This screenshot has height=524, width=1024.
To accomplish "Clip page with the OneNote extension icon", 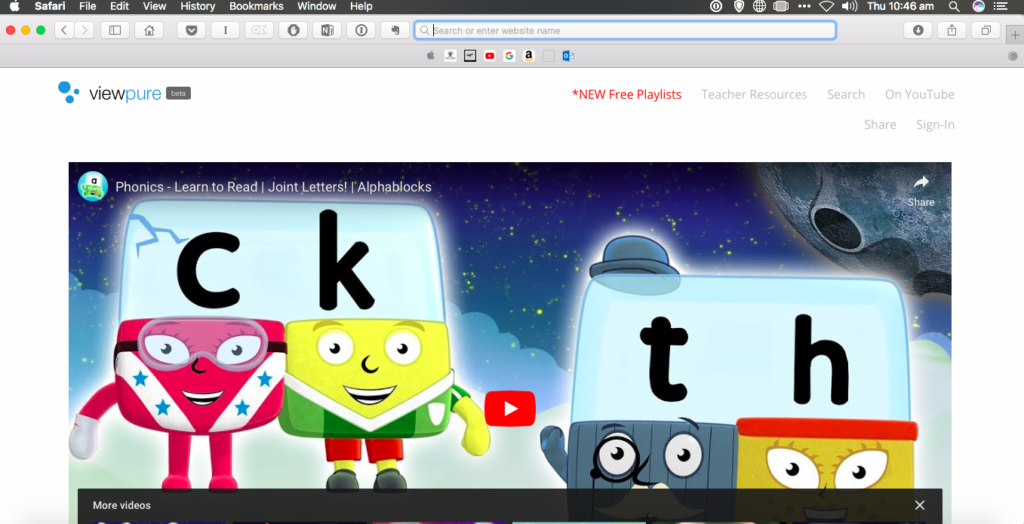I will click(x=327, y=30).
